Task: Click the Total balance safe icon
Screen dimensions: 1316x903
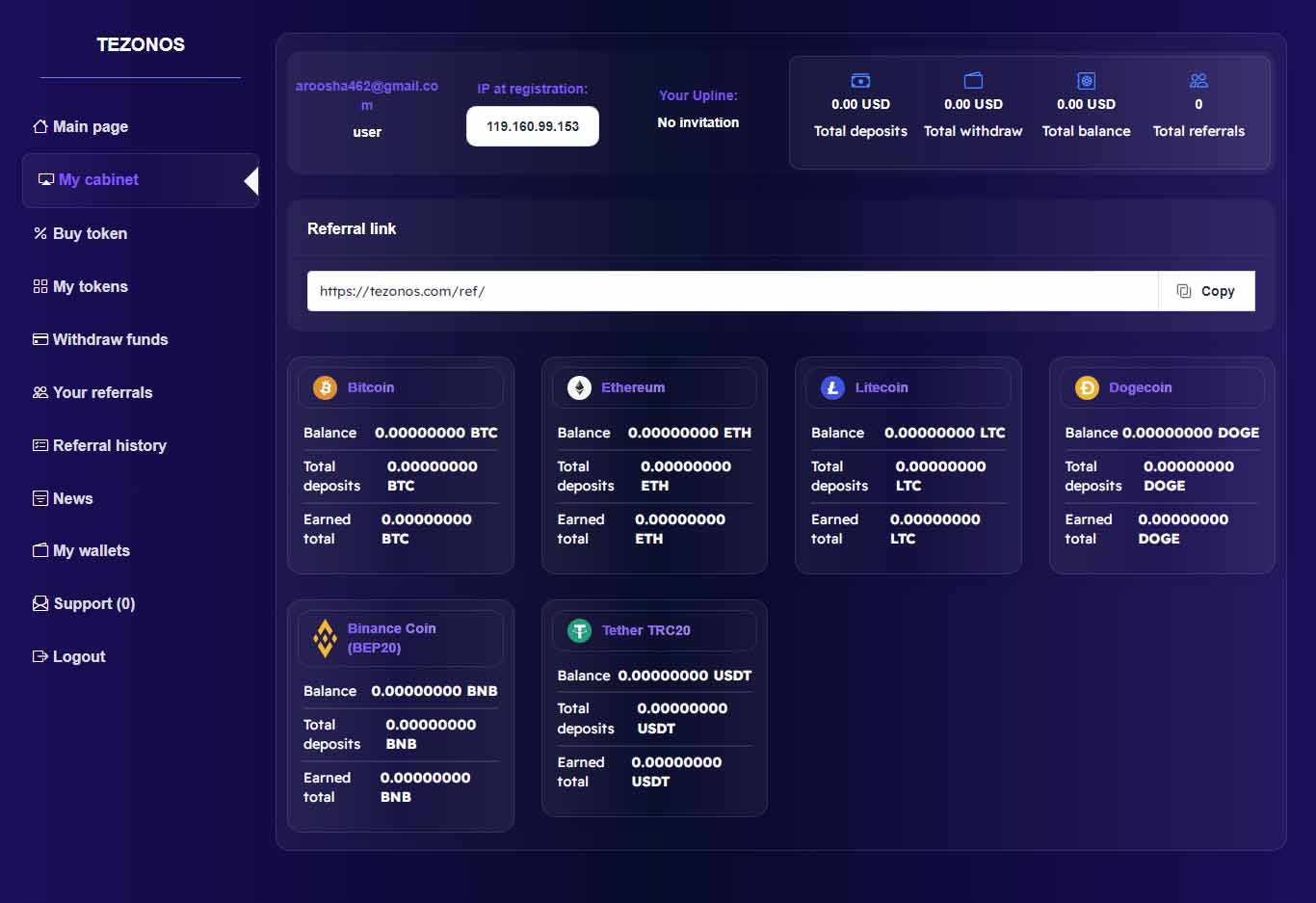Action: [x=1086, y=81]
